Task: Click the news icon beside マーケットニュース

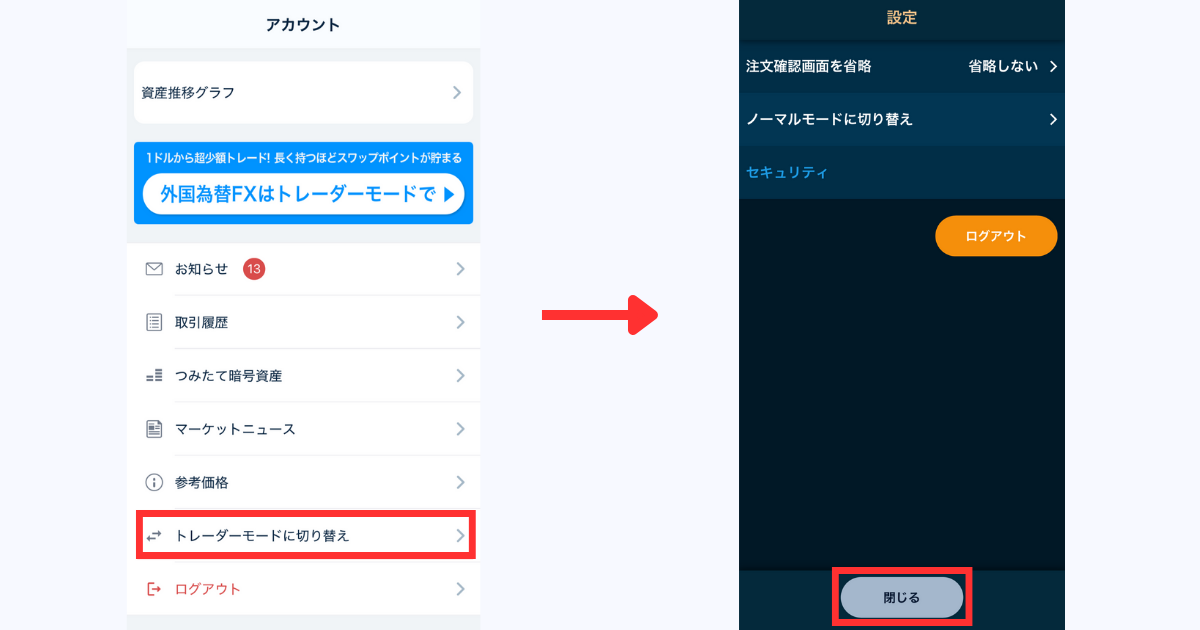Action: pyautogui.click(x=154, y=429)
